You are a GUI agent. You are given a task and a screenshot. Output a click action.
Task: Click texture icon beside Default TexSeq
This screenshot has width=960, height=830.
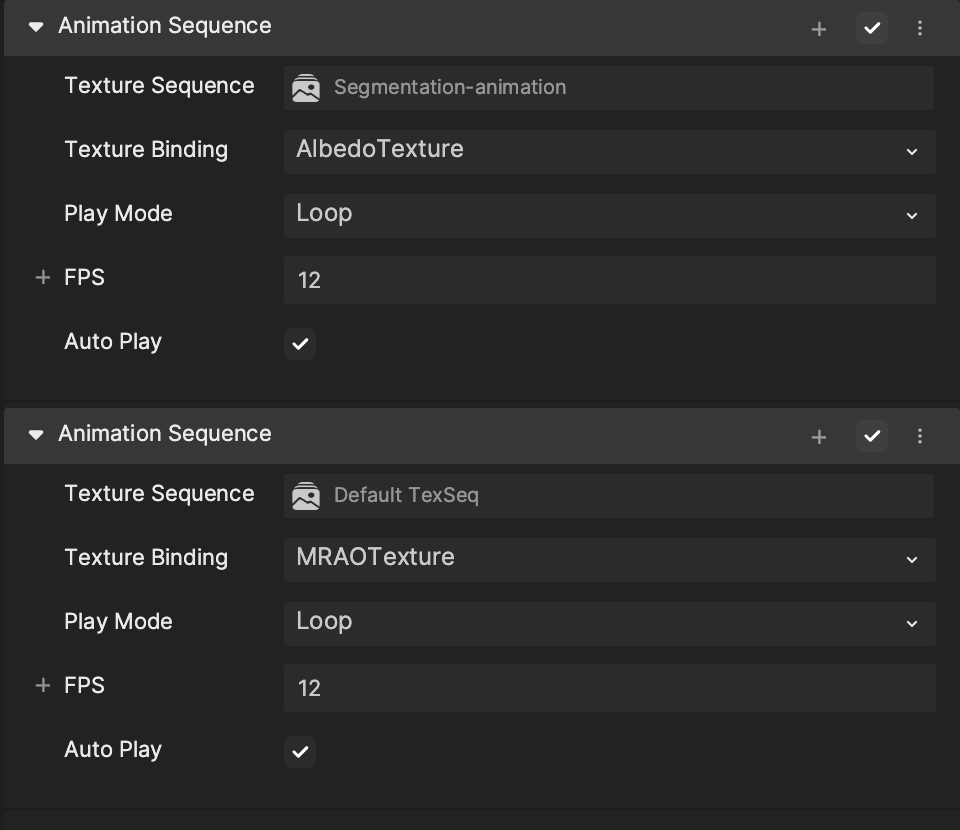[306, 496]
